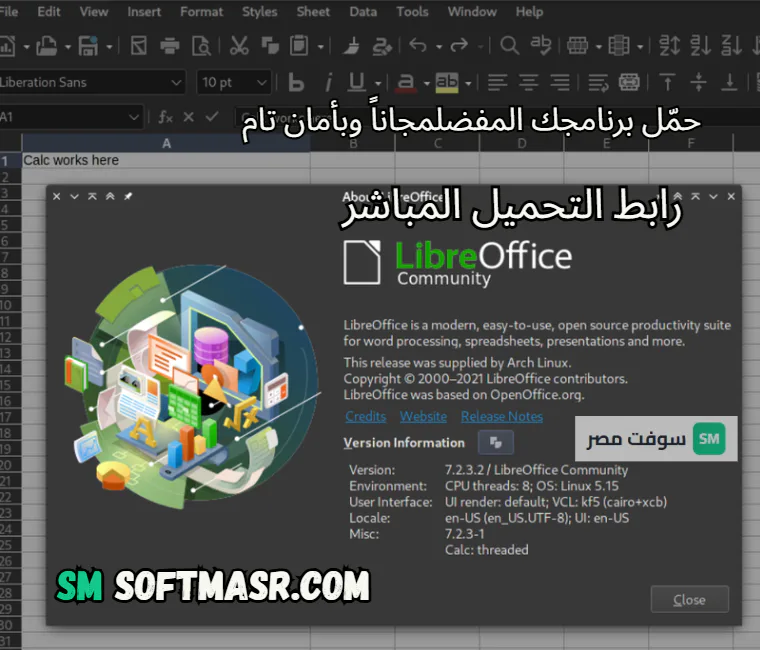Open the Liberation Sans font dropdown

coord(176,83)
